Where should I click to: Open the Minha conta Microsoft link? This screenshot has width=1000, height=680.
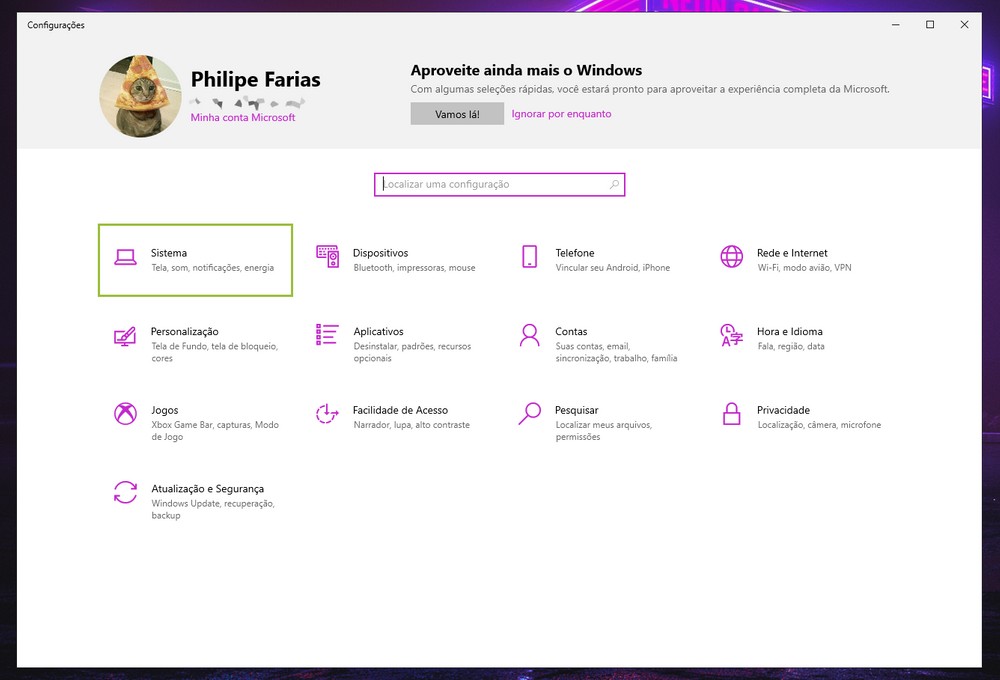(x=243, y=117)
